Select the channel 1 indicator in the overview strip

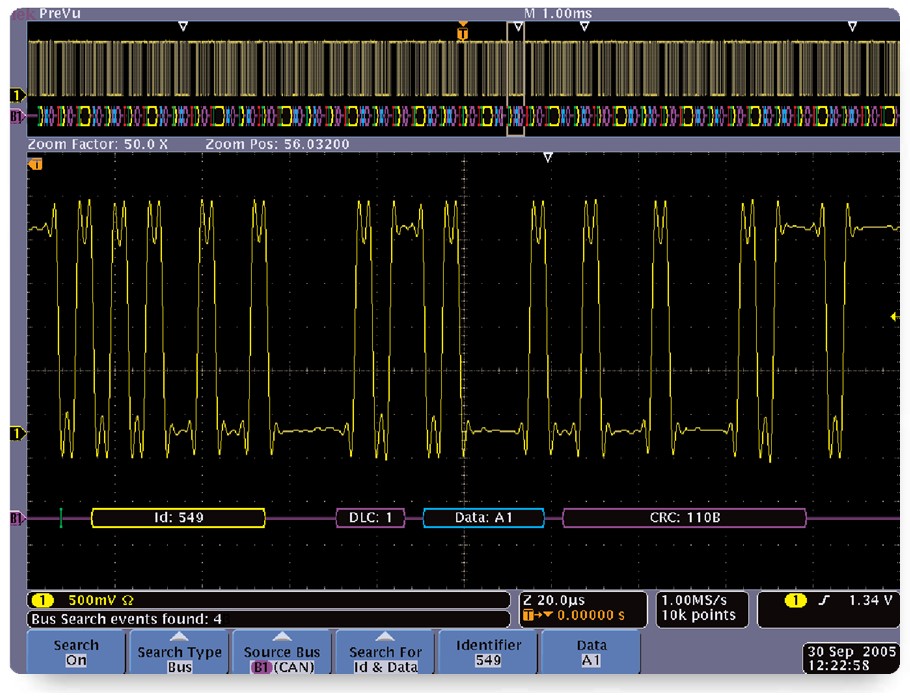pos(17,94)
